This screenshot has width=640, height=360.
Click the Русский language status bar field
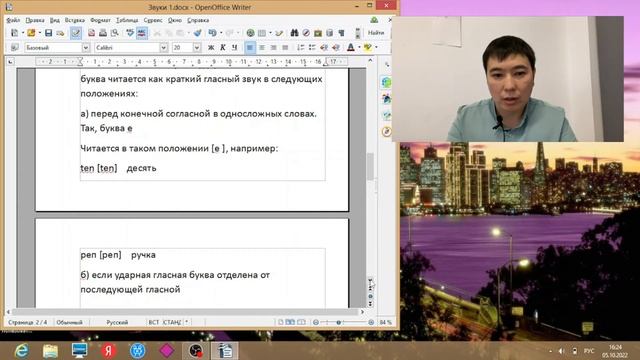click(117, 322)
